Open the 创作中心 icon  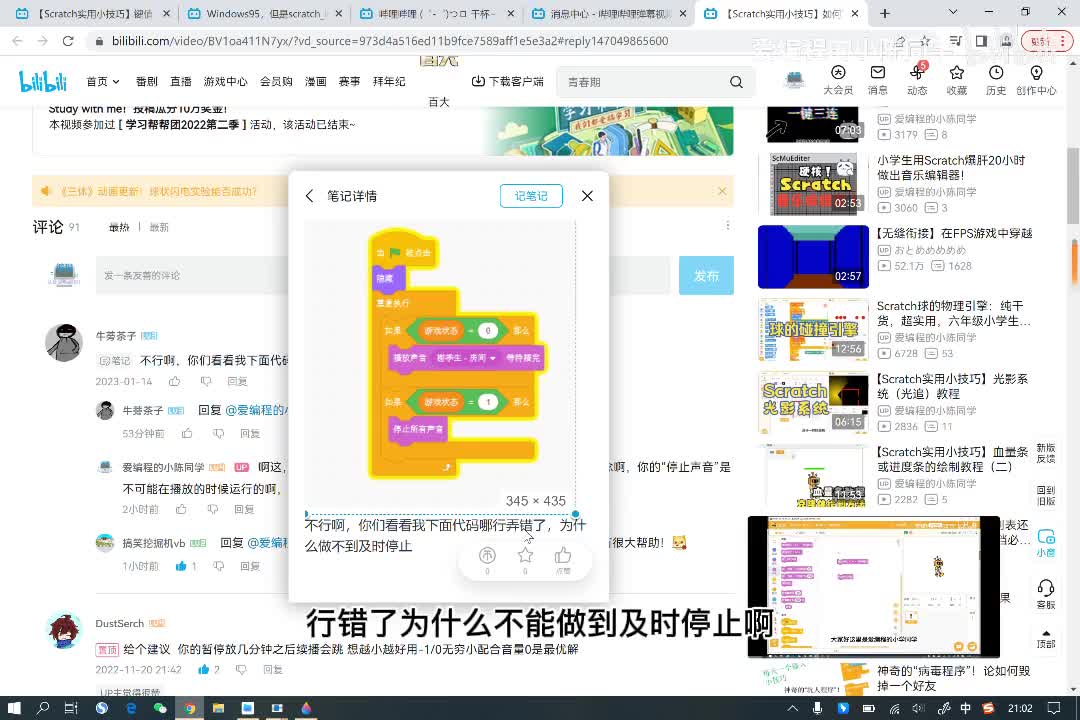pos(1036,80)
